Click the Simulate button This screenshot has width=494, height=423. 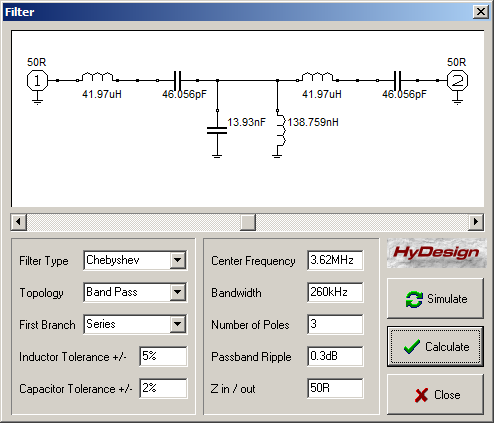(x=435, y=299)
